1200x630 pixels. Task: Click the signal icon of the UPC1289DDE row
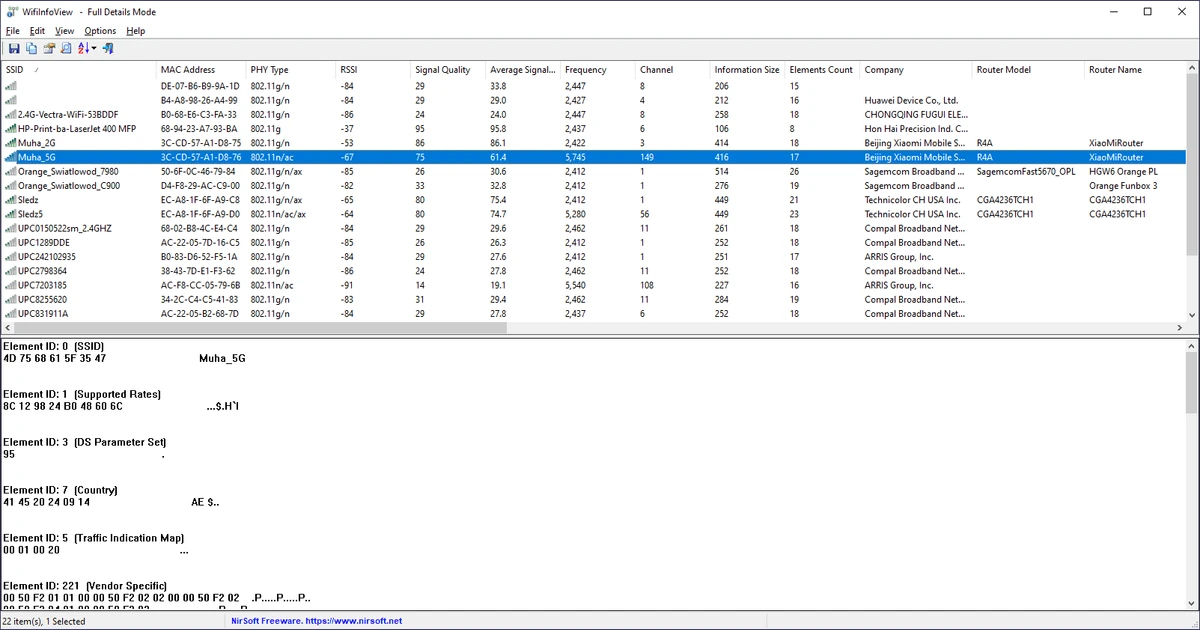pyautogui.click(x=10, y=242)
